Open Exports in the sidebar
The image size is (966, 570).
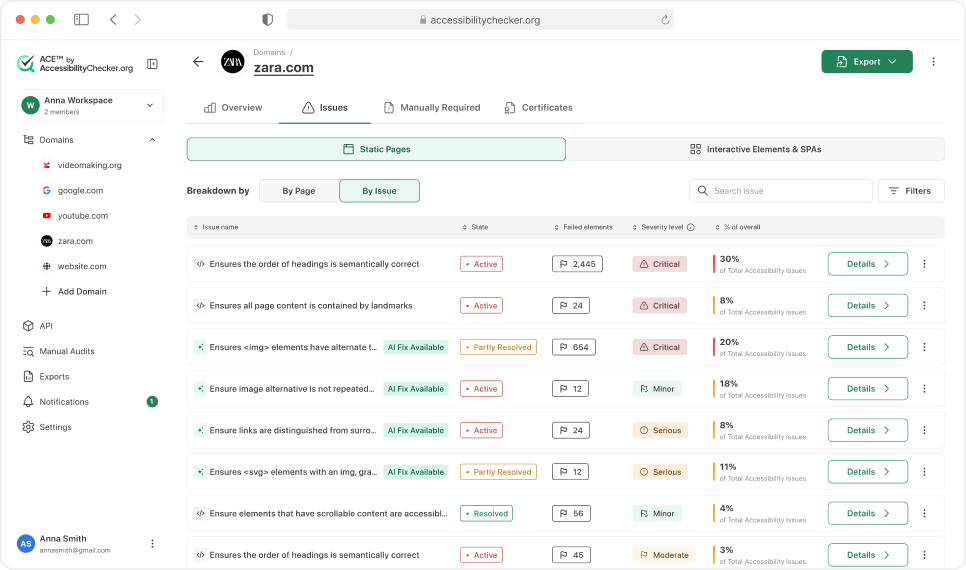[46, 377]
